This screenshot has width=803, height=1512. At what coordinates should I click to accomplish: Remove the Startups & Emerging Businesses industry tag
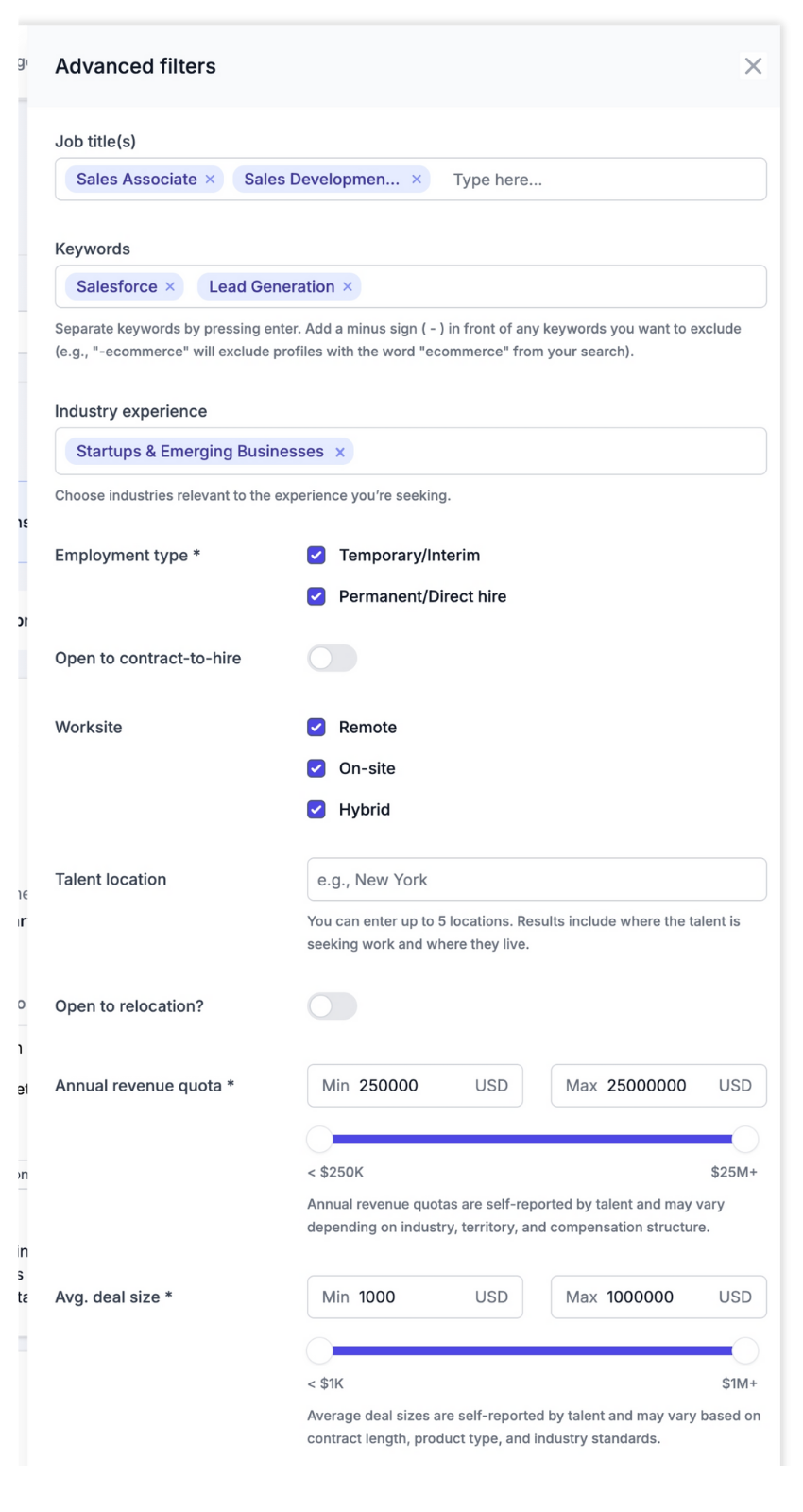pos(339,452)
